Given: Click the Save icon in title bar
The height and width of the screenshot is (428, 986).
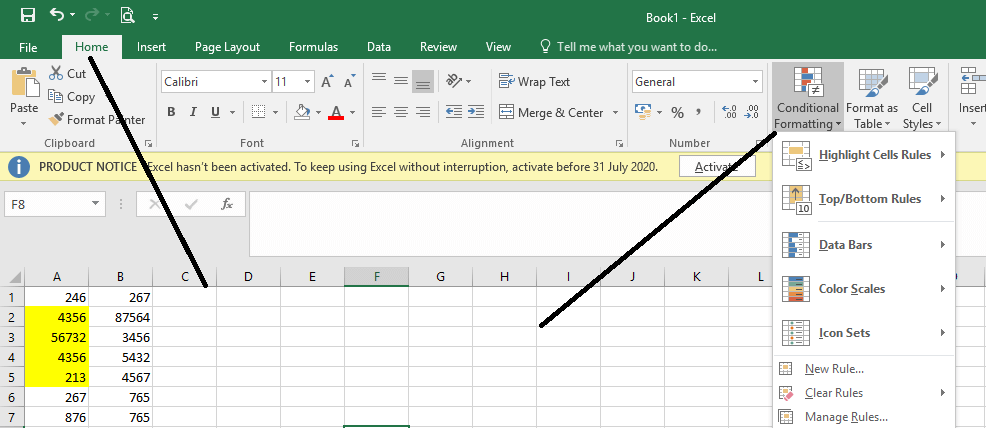Looking at the screenshot, I should point(28,16).
